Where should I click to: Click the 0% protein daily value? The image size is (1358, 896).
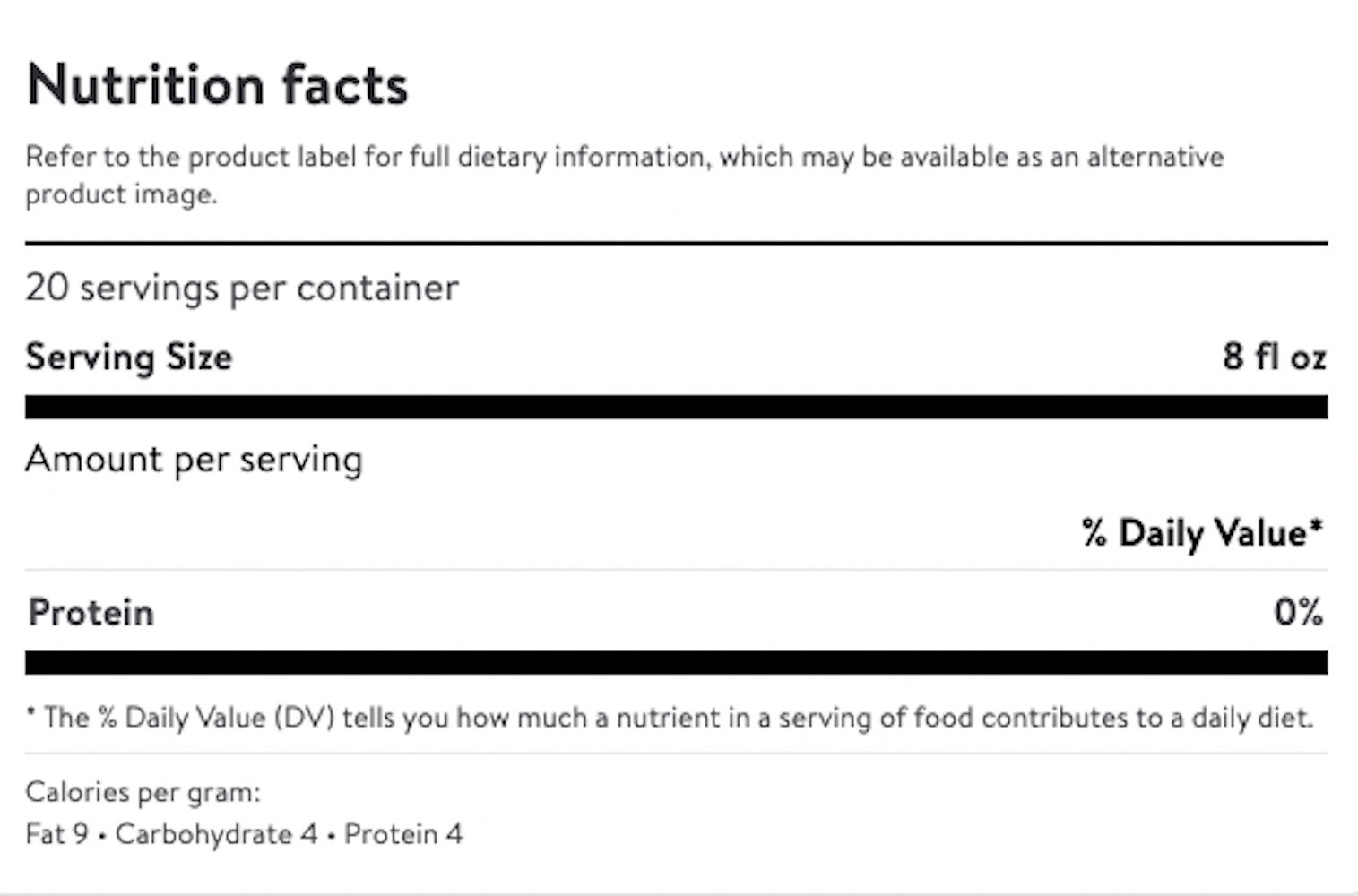pos(1298,613)
